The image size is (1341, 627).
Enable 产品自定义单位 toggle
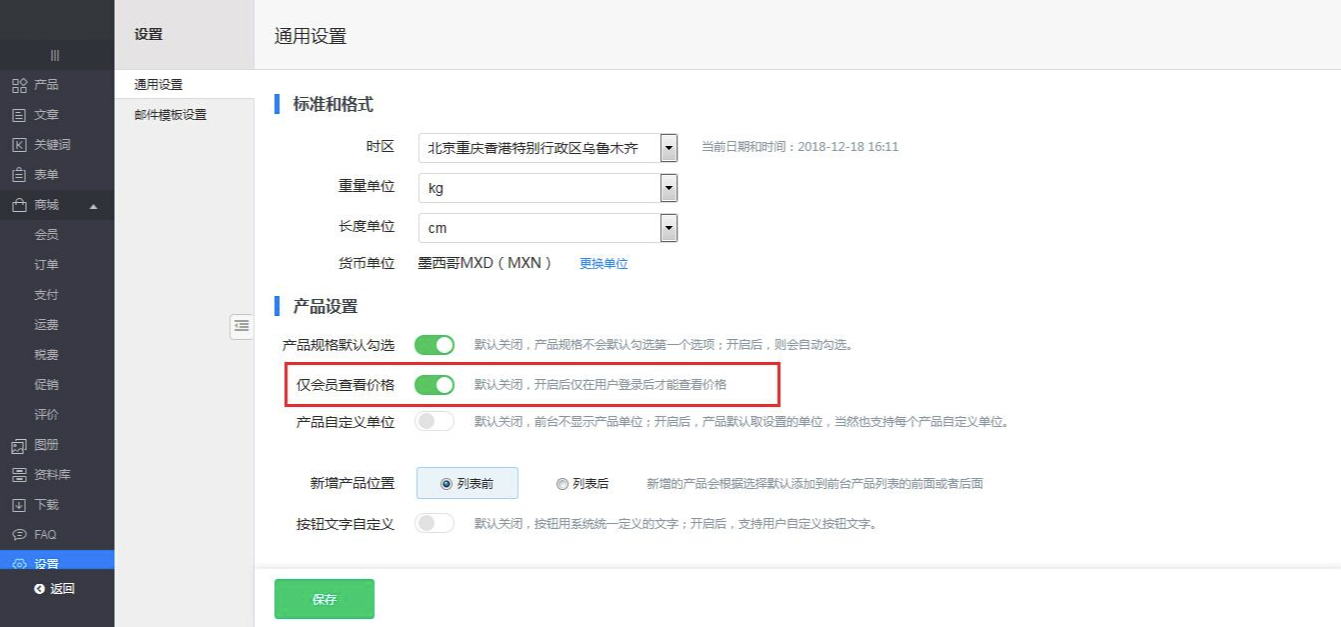click(435, 422)
